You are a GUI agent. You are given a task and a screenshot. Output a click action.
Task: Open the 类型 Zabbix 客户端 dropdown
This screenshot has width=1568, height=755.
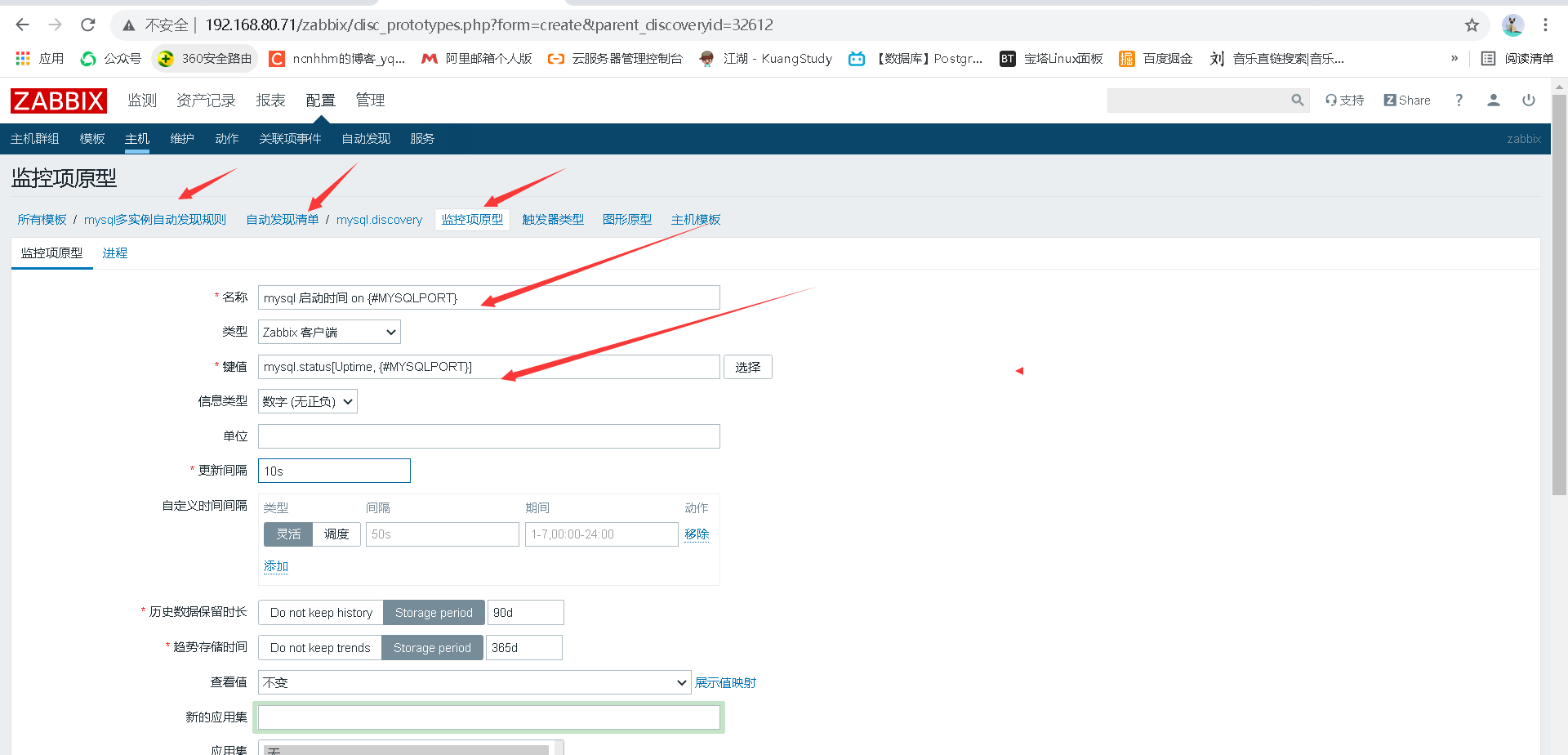[329, 332]
